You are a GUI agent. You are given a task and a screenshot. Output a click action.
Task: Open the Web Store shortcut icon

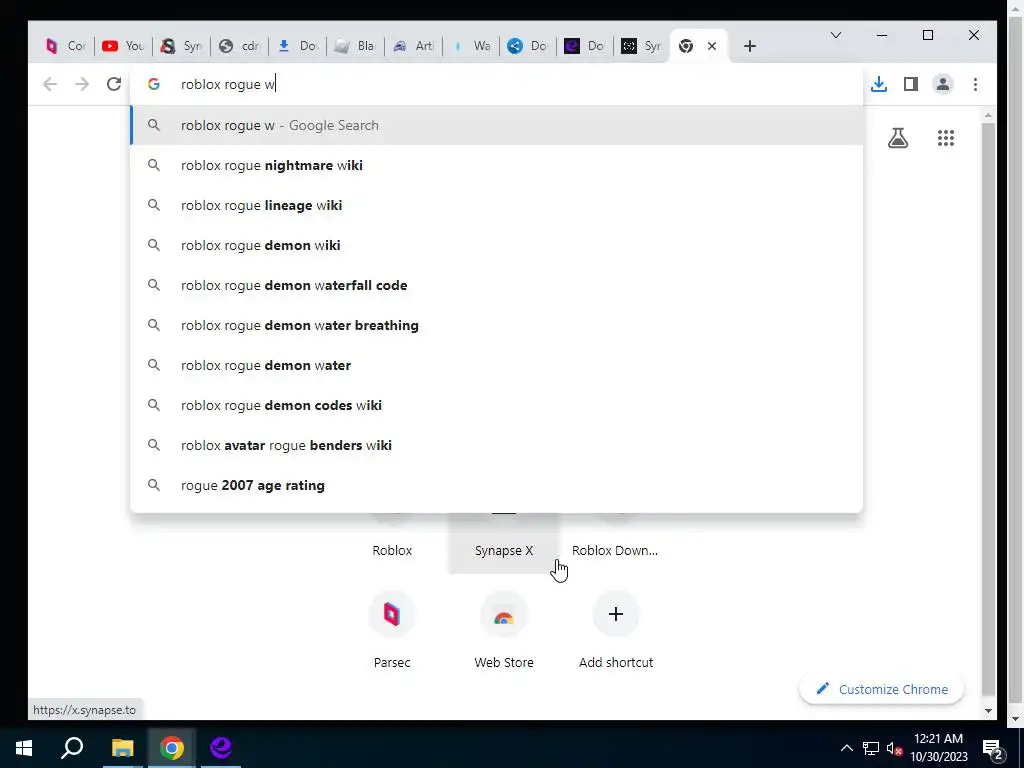(x=504, y=614)
